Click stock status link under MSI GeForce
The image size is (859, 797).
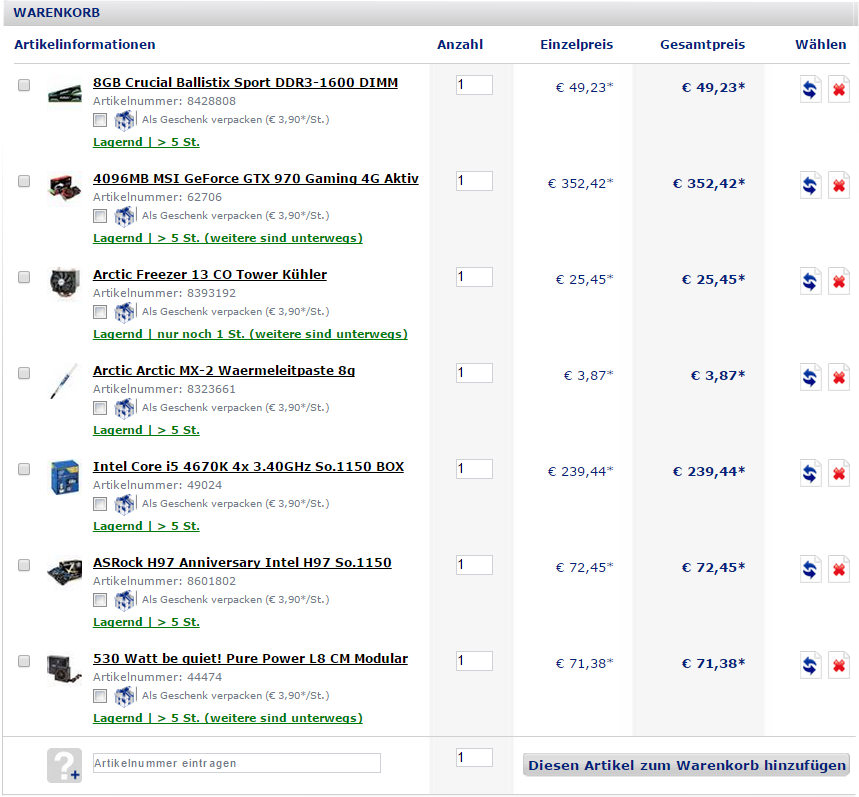228,238
